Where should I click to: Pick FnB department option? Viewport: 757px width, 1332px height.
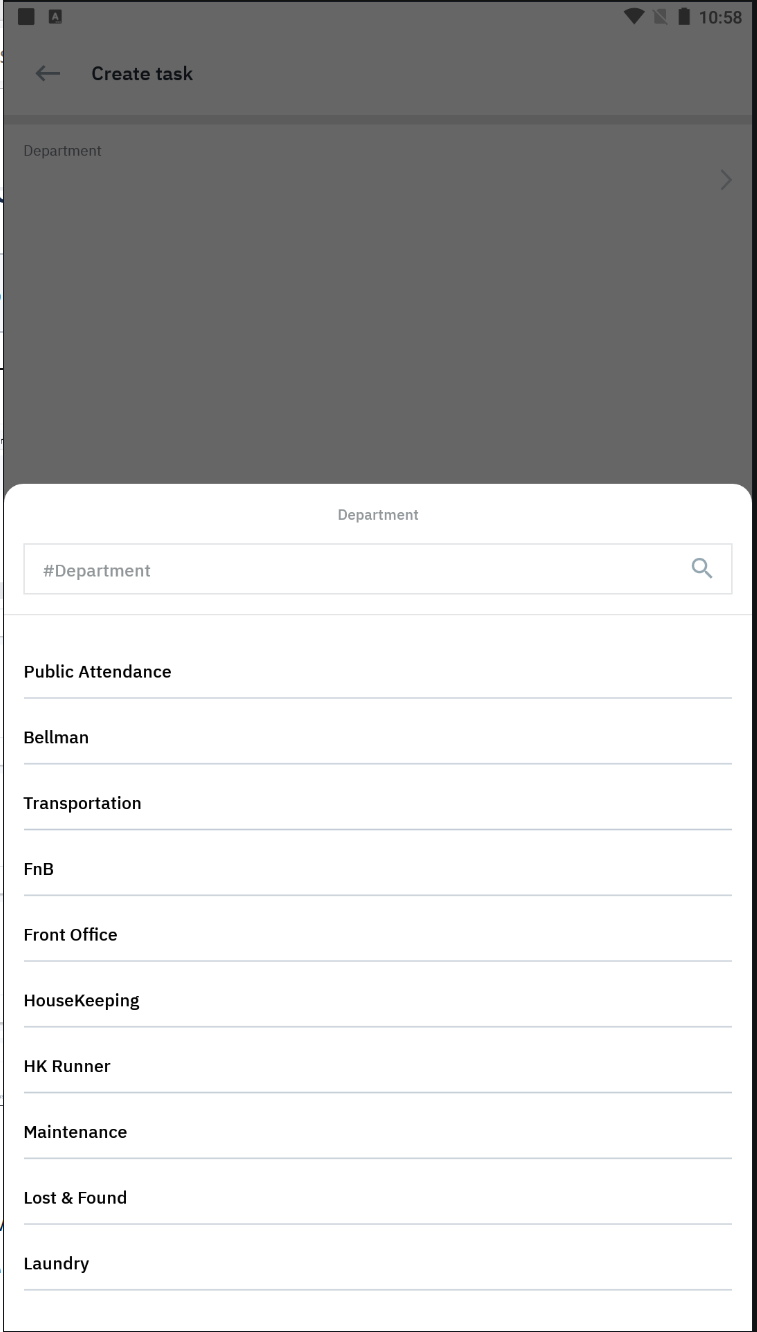(x=39, y=870)
